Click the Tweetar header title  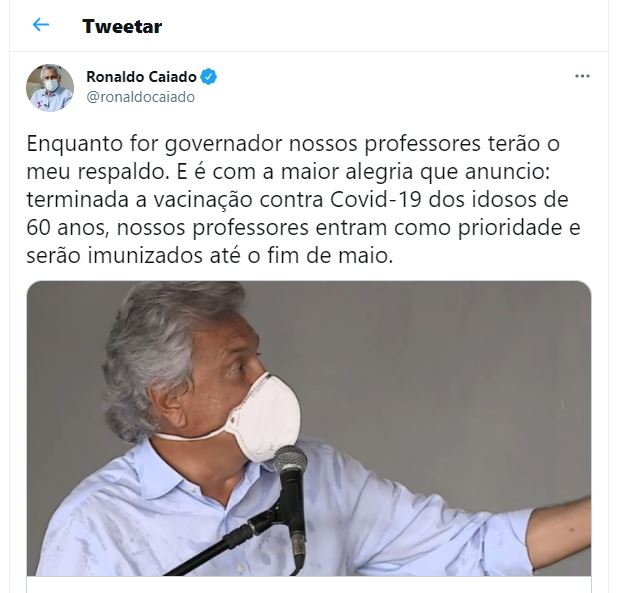(x=122, y=26)
